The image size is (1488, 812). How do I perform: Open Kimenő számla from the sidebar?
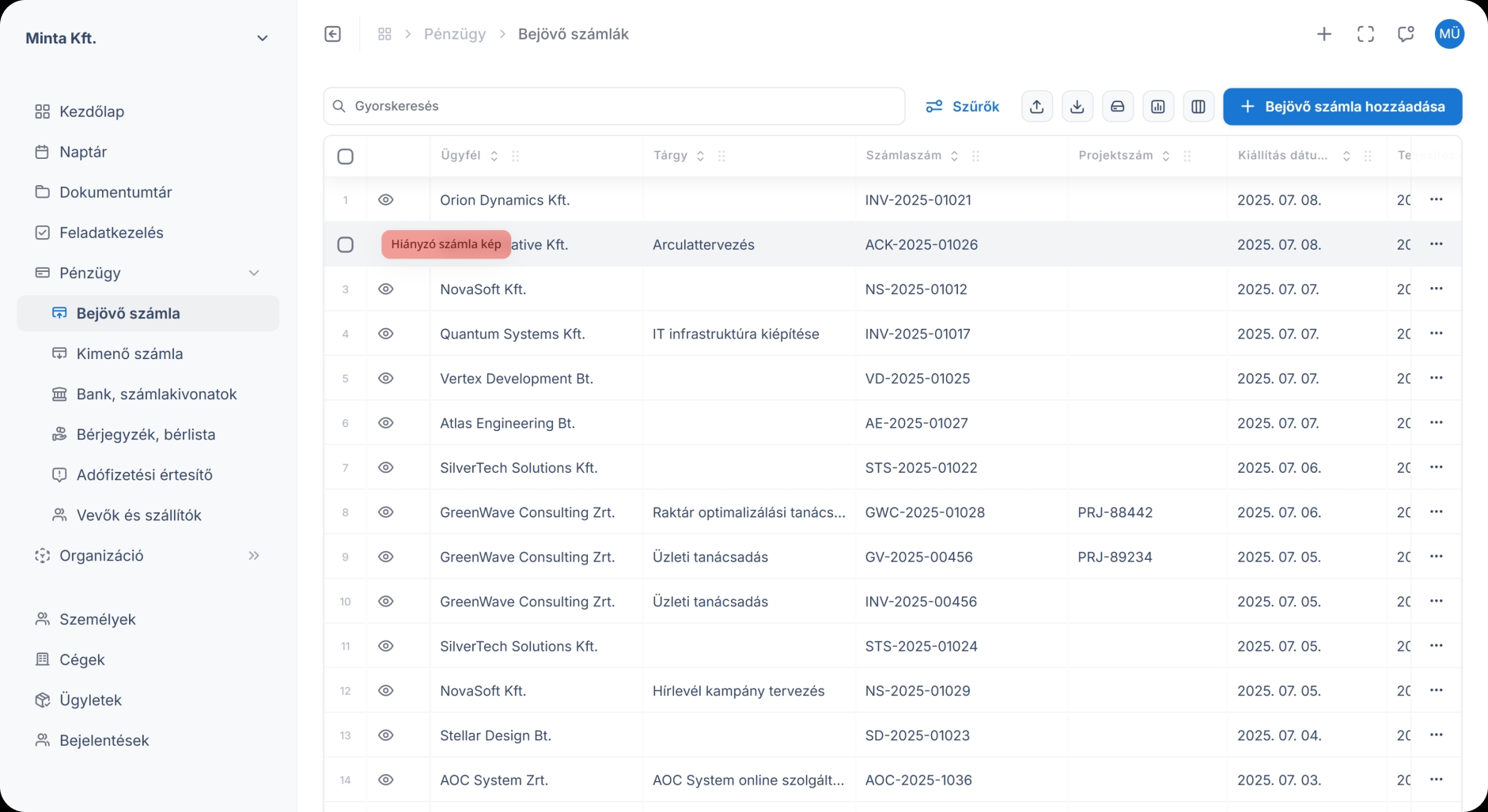click(130, 353)
